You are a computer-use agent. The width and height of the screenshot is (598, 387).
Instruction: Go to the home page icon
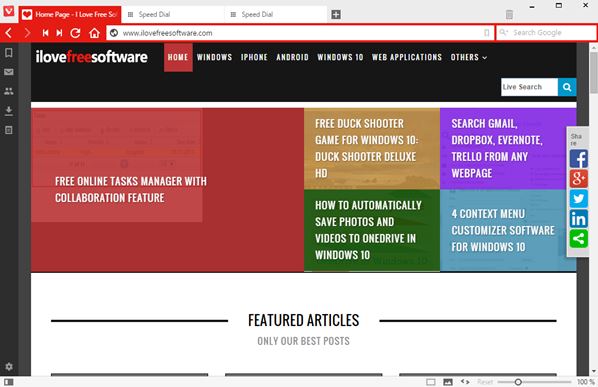pyautogui.click(x=94, y=33)
